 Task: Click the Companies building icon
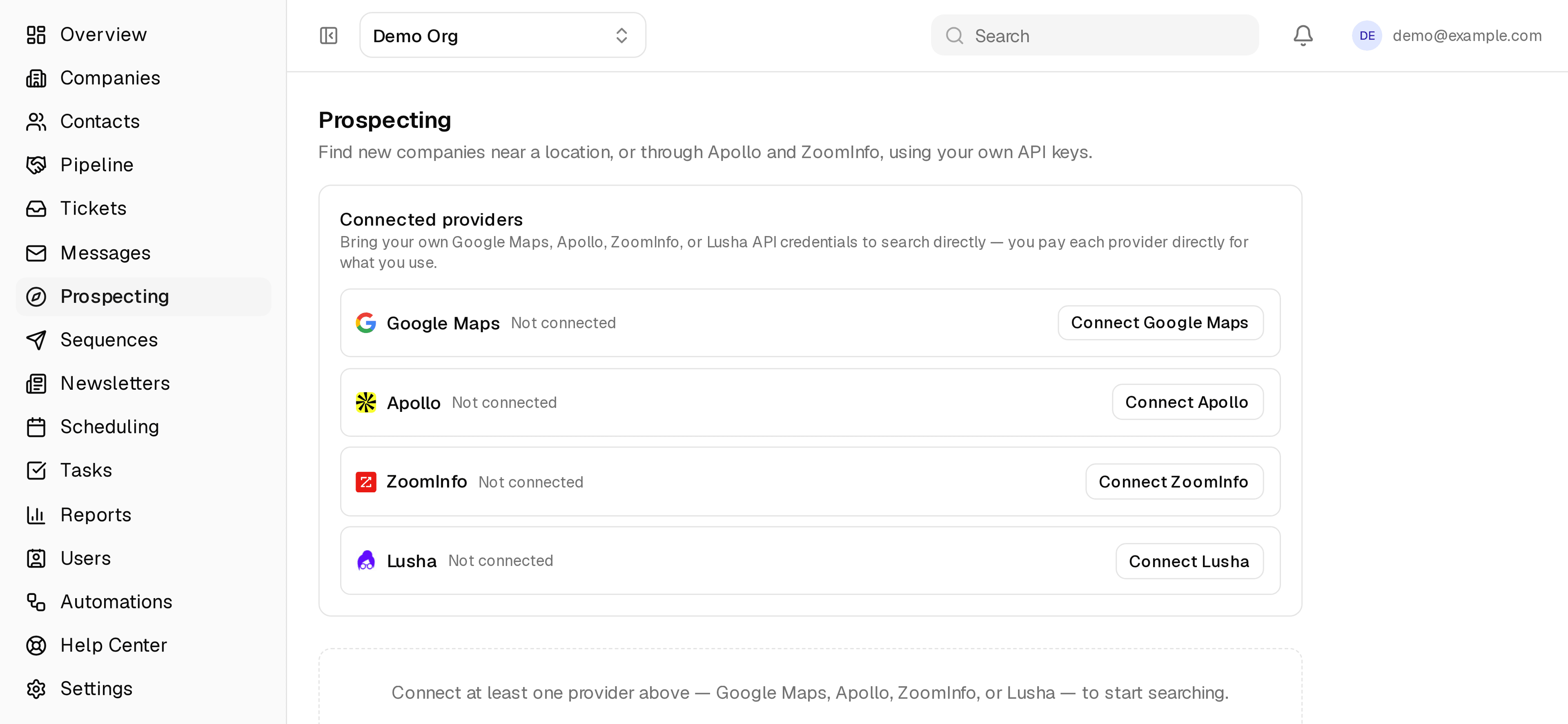pos(36,78)
